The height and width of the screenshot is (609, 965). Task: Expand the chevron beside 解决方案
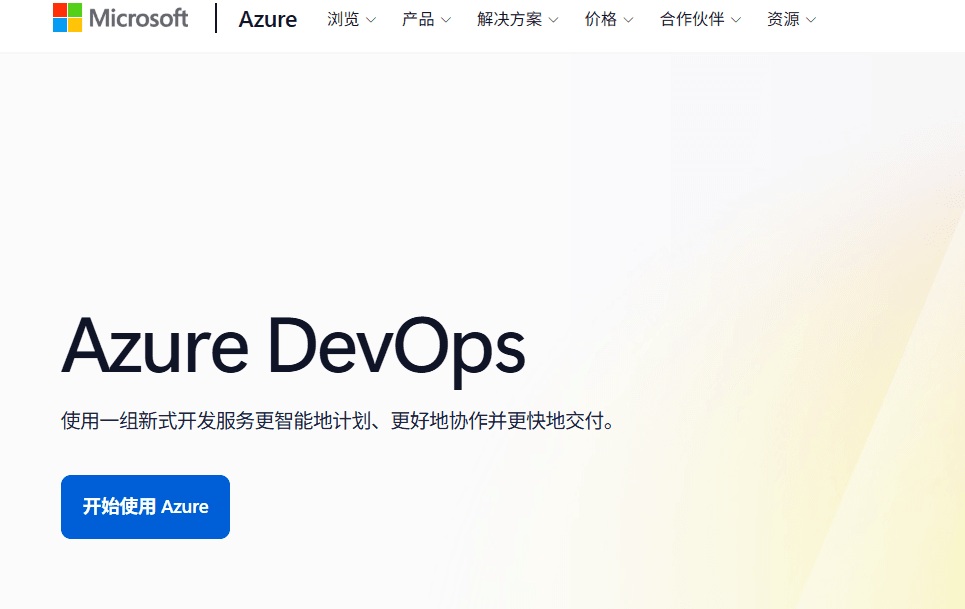[553, 20]
